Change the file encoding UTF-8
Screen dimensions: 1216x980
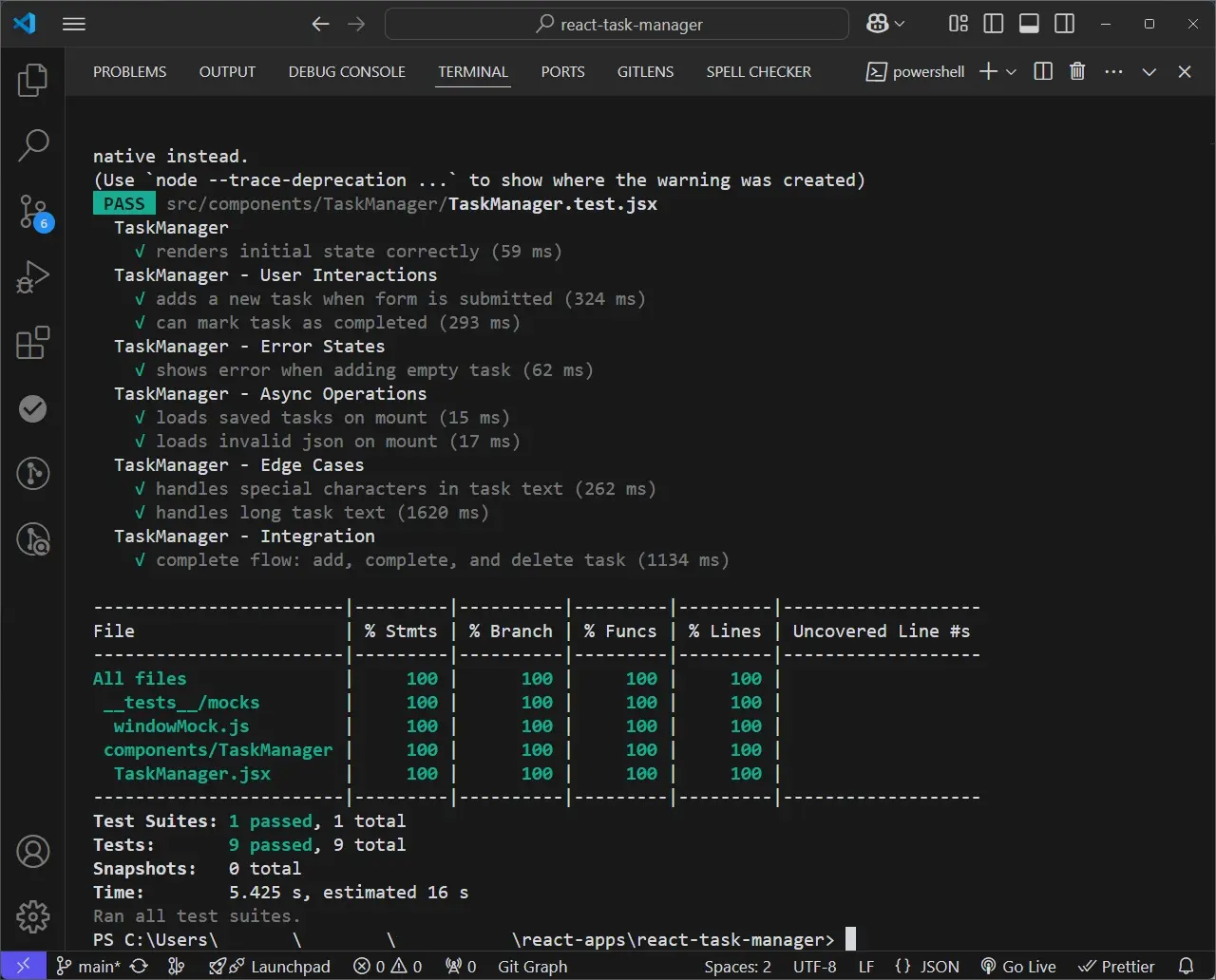[815, 967]
